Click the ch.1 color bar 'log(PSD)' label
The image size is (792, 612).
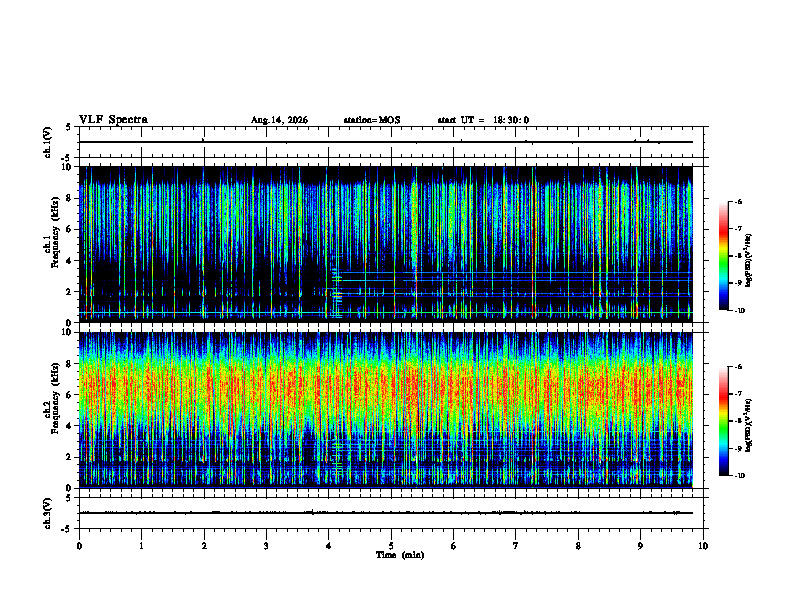pyautogui.click(x=749, y=260)
